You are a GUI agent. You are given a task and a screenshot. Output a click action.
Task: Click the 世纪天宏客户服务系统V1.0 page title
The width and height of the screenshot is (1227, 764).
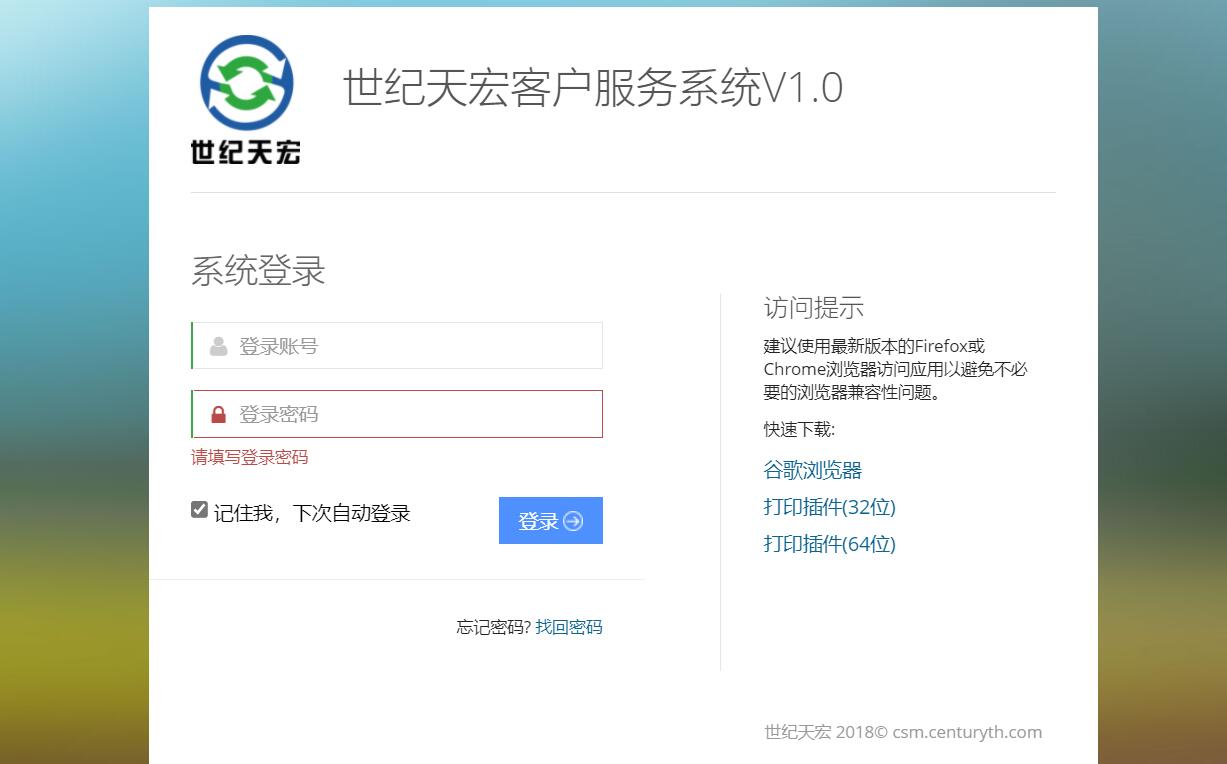click(593, 88)
